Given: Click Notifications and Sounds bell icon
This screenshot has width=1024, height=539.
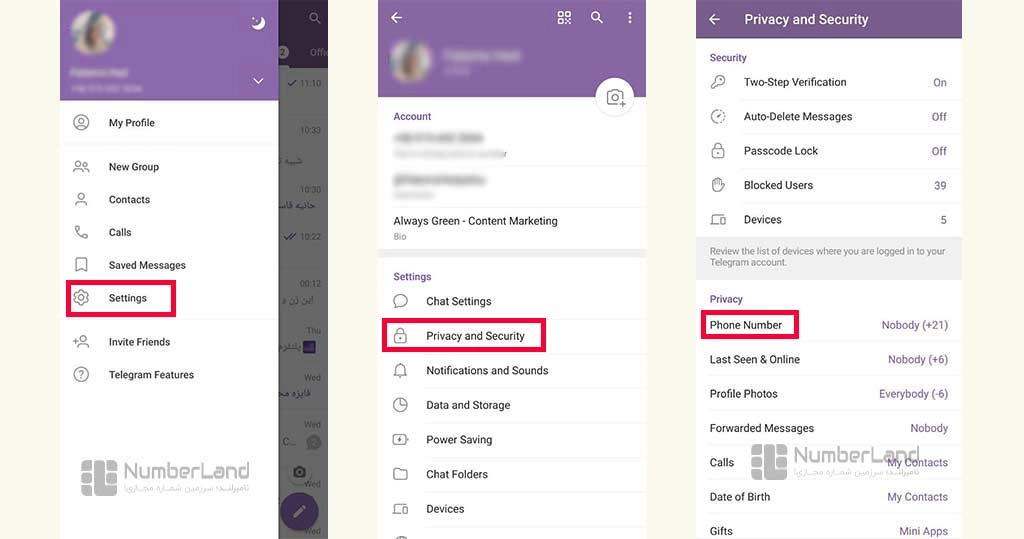Looking at the screenshot, I should tap(400, 370).
